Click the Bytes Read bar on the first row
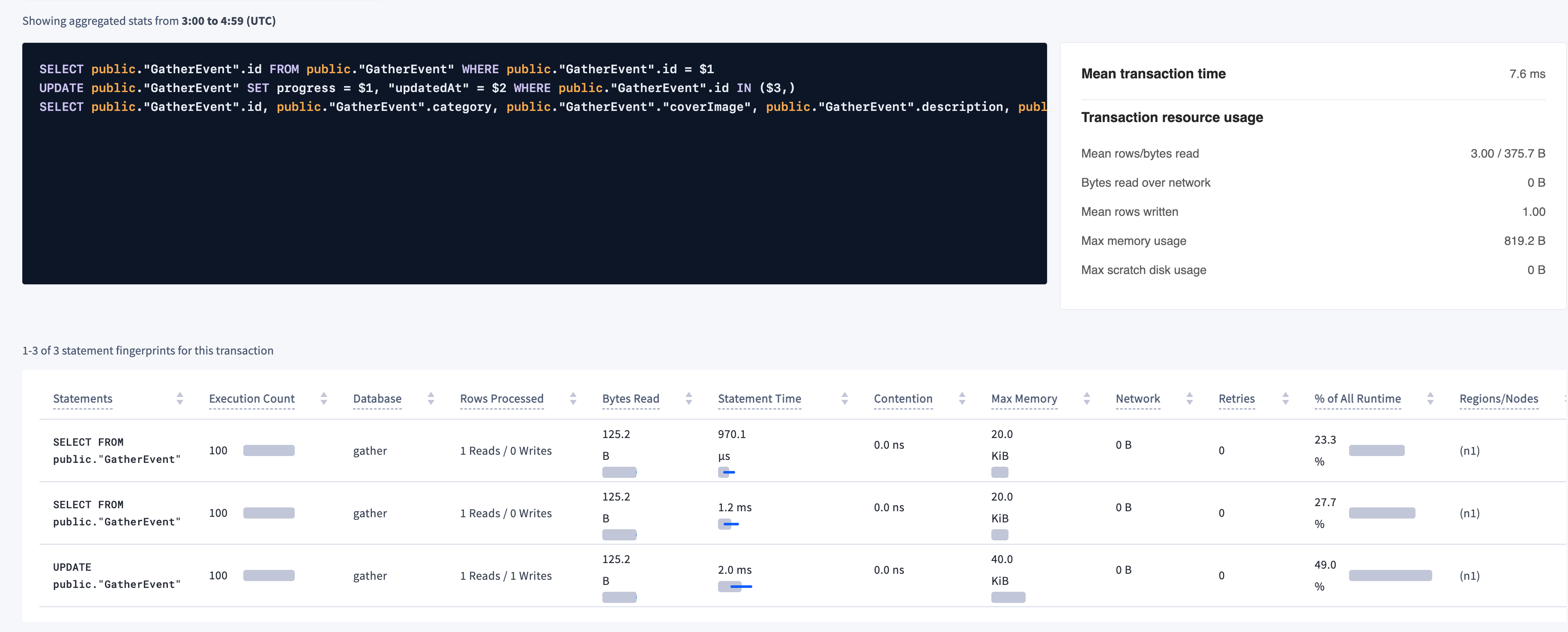 click(x=619, y=471)
